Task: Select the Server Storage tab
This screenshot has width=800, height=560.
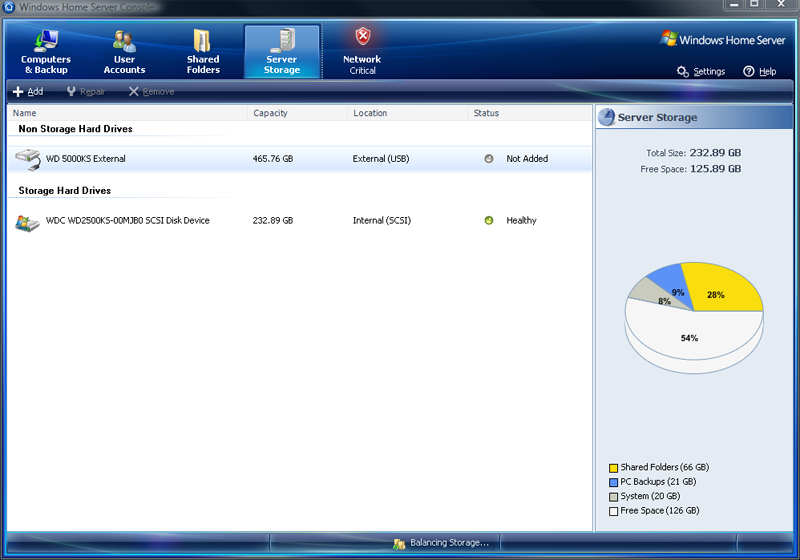Action: 282,53
